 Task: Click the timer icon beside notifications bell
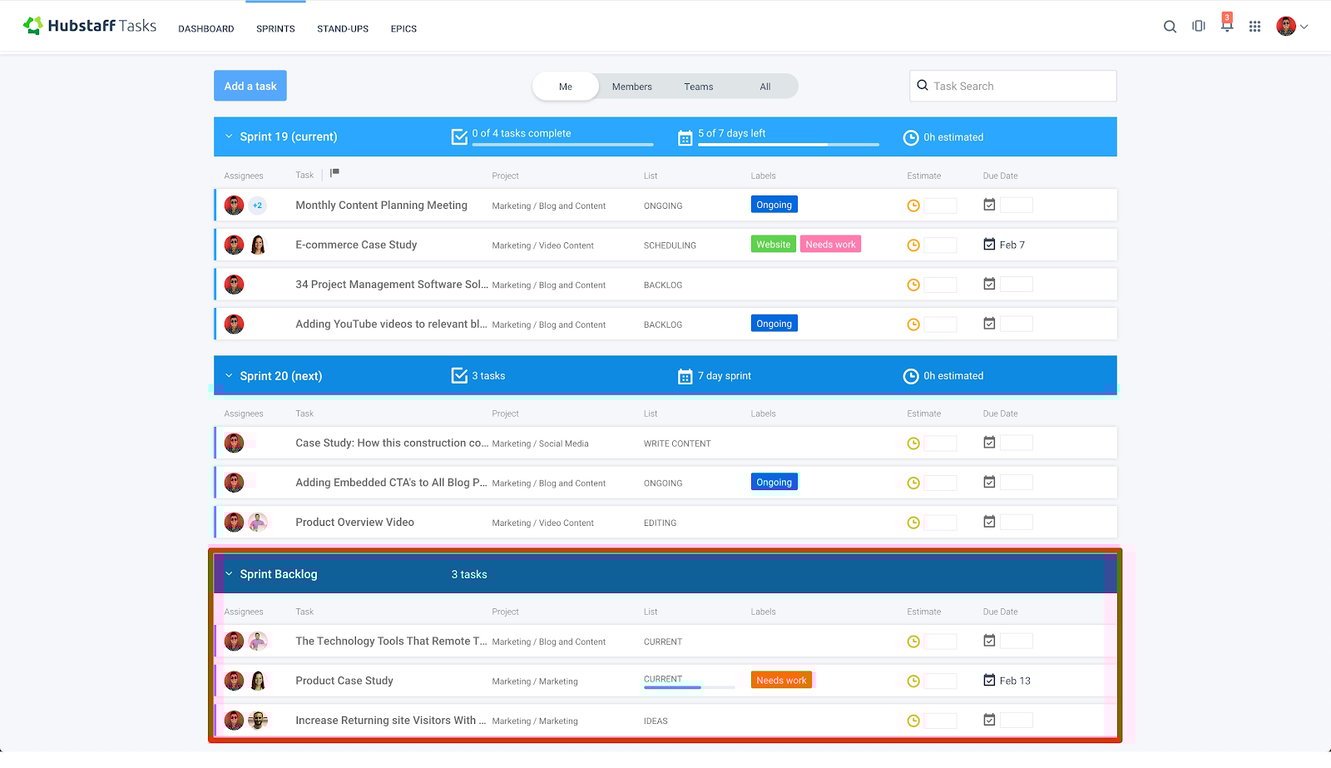pyautogui.click(x=1198, y=27)
